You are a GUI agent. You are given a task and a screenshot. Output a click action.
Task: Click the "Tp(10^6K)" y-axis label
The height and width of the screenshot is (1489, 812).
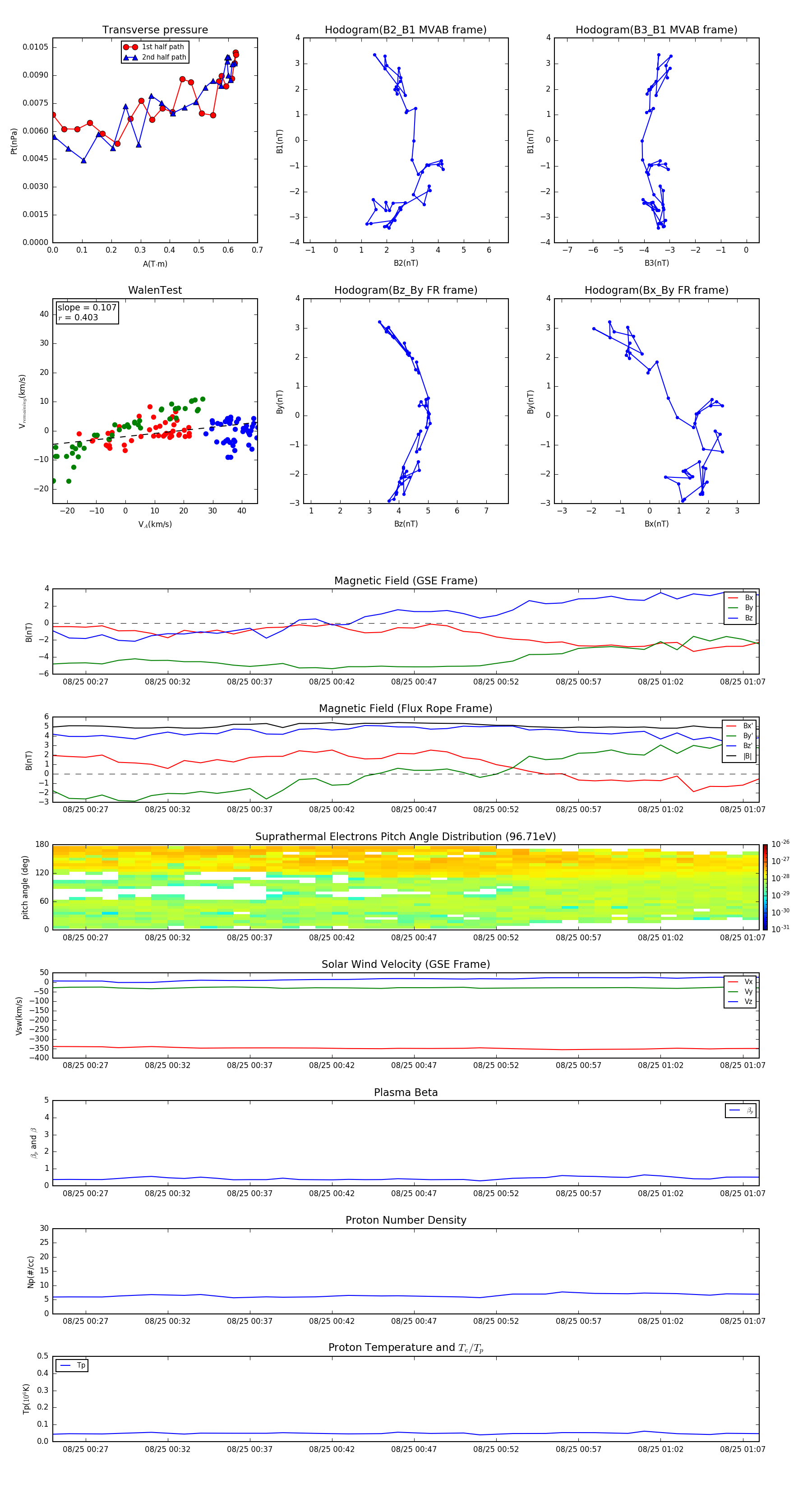(x=25, y=1399)
